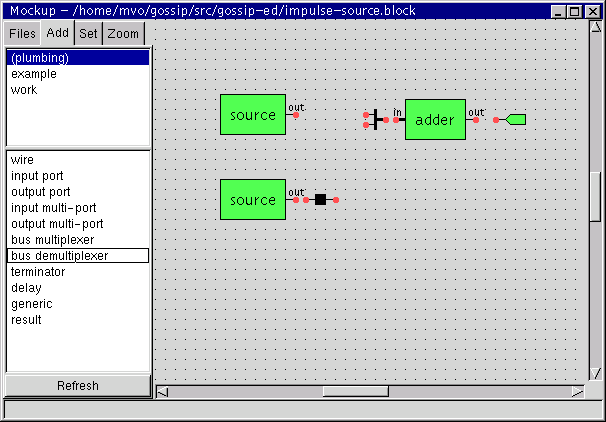Click the upper source out red connector
The image size is (606, 422).
pyautogui.click(x=296, y=115)
